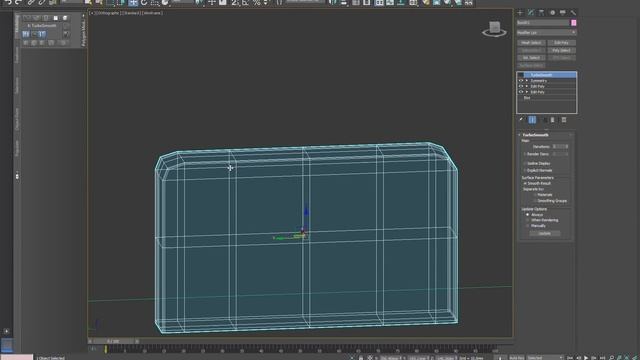Toggle eye of lower Edit Poly modifier
The image size is (640, 360).
point(520,92)
